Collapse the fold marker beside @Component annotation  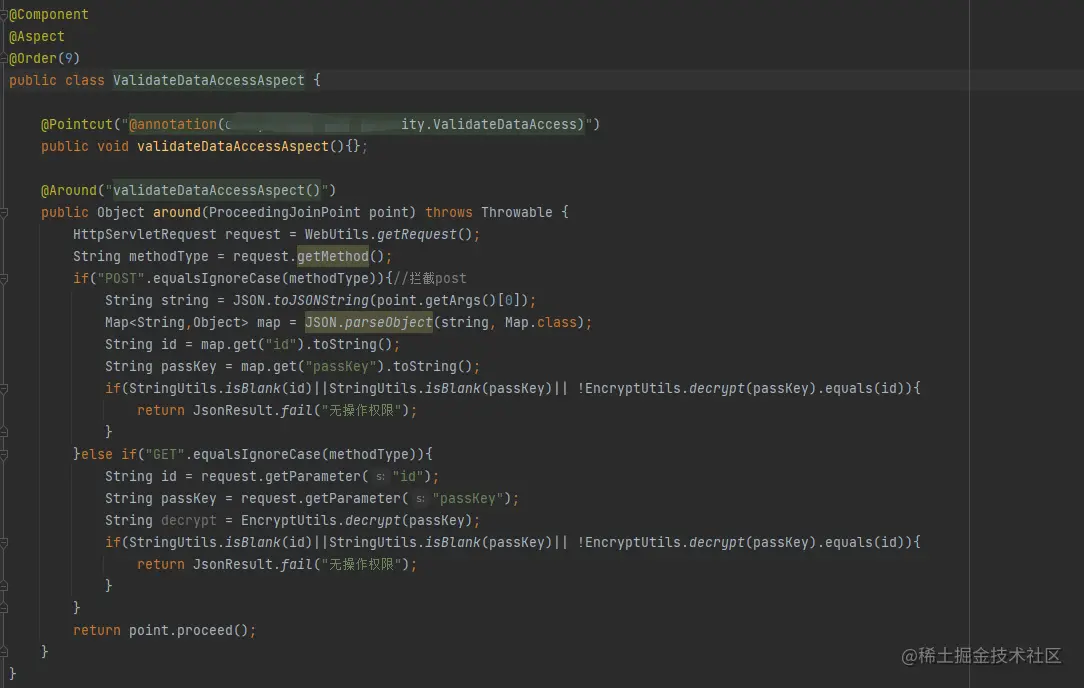click(x=3, y=15)
